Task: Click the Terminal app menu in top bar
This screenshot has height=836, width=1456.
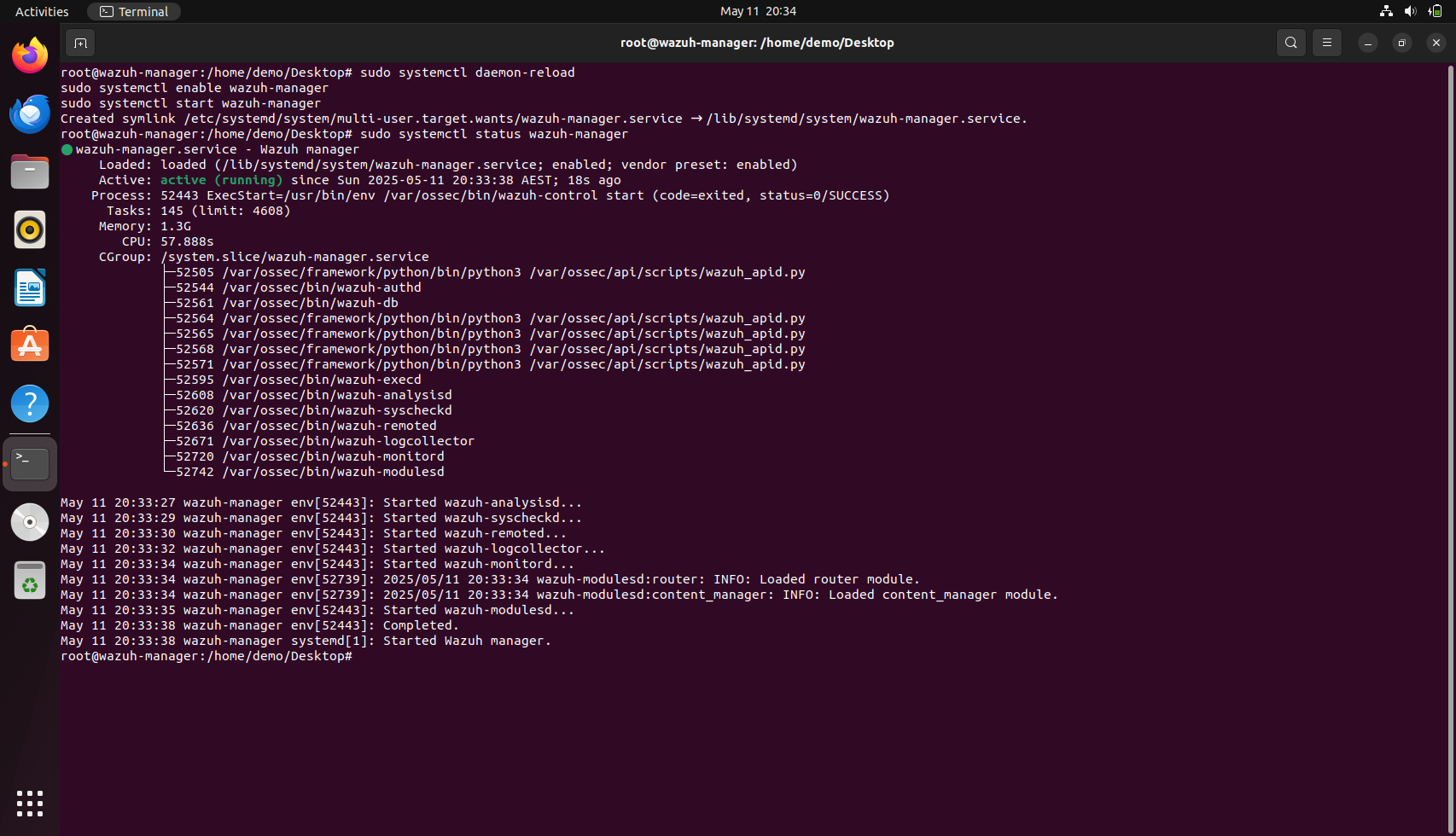Action: pyautogui.click(x=134, y=11)
